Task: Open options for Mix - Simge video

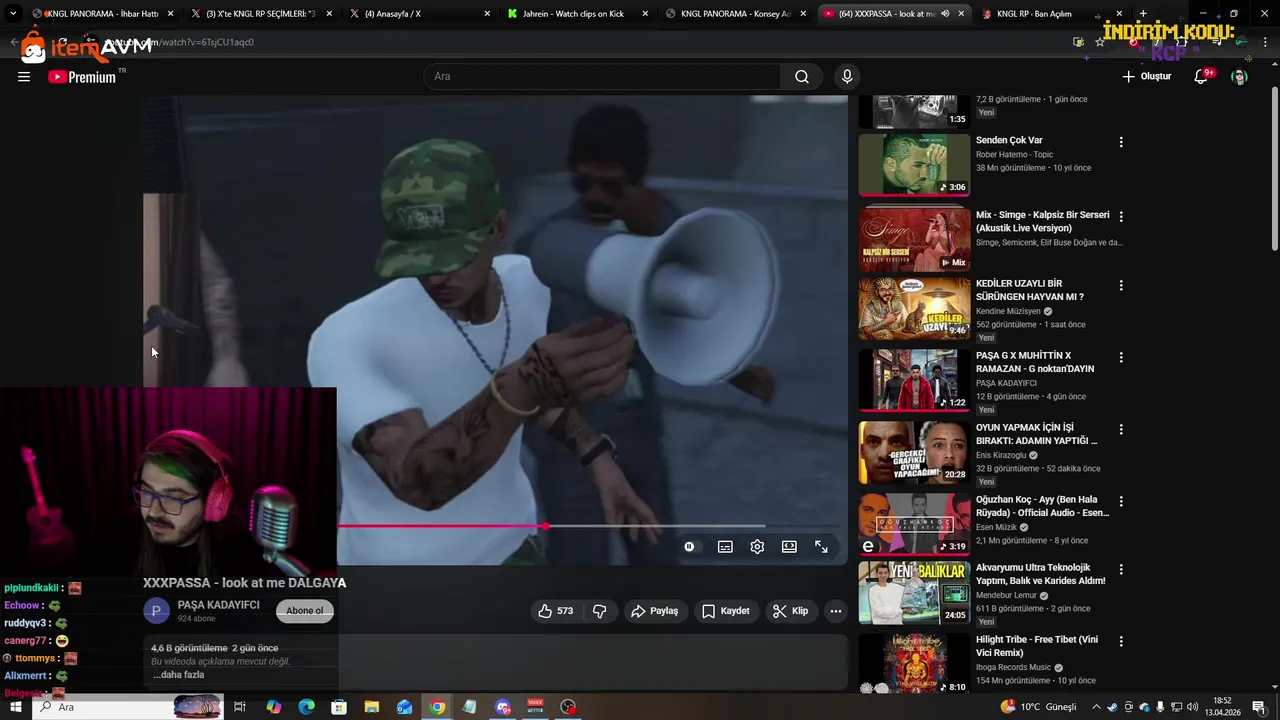Action: [x=1121, y=216]
